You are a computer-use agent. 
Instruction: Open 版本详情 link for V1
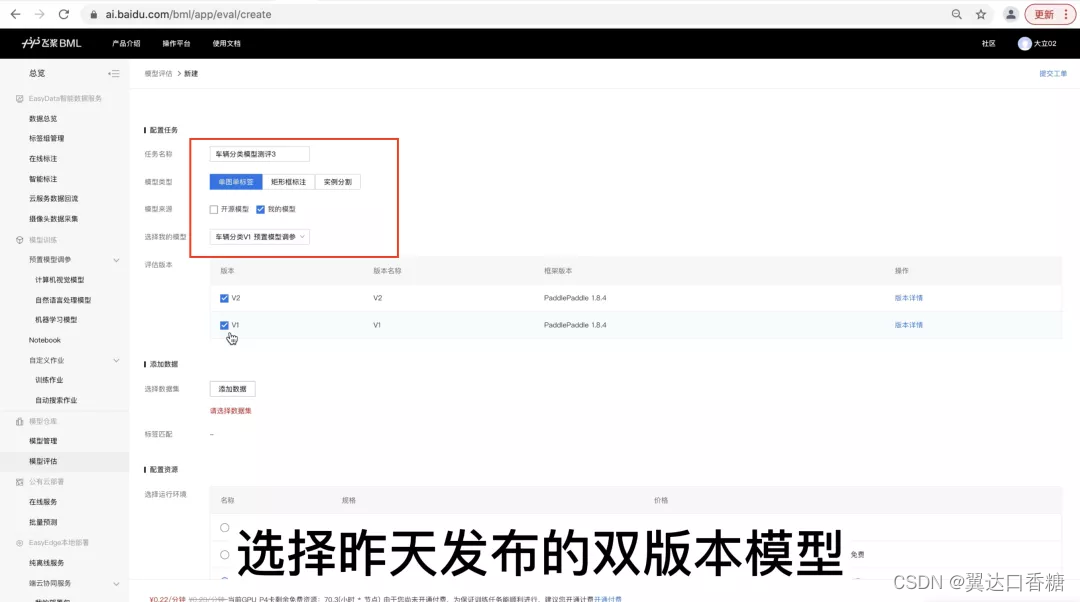click(908, 325)
